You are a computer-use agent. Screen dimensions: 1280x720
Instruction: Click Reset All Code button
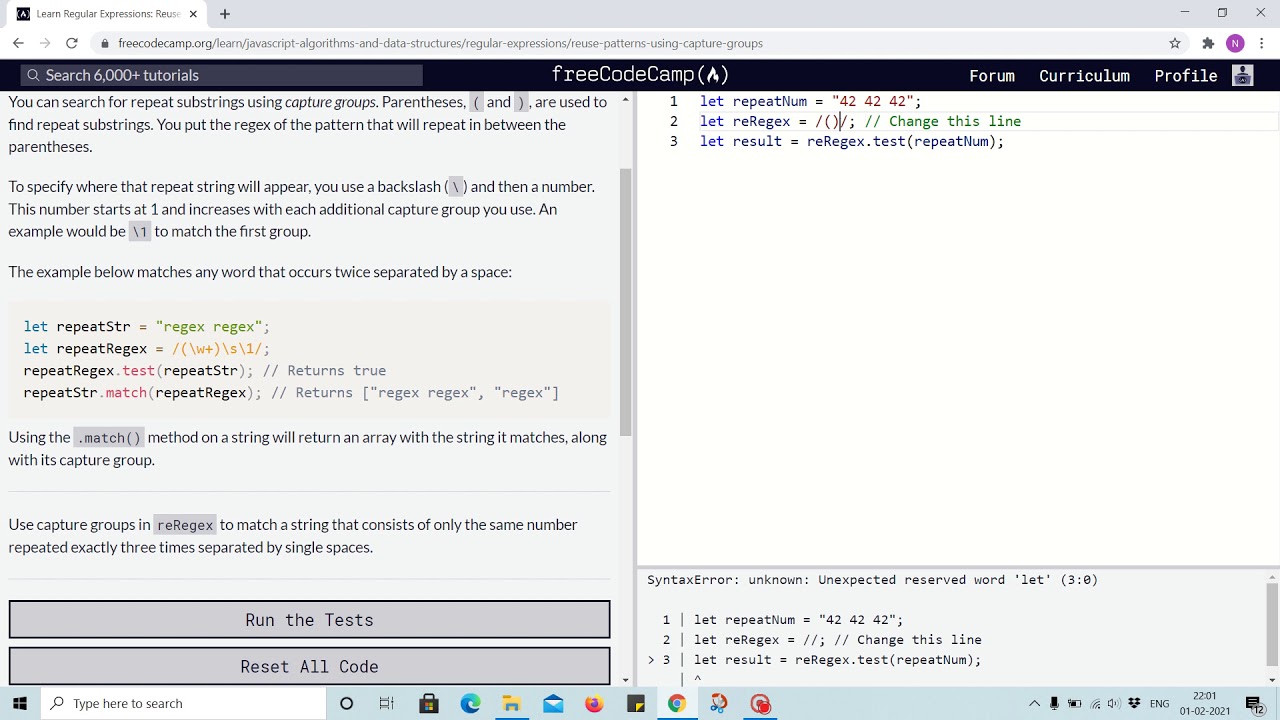click(x=309, y=666)
